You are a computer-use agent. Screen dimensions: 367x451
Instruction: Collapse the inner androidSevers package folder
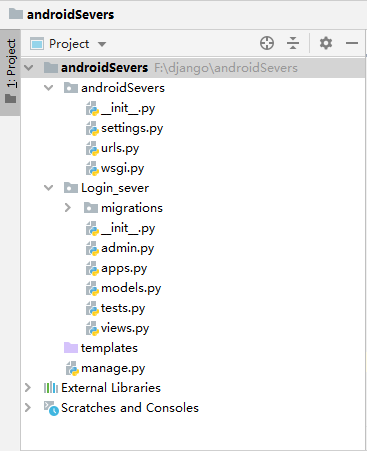coord(49,88)
